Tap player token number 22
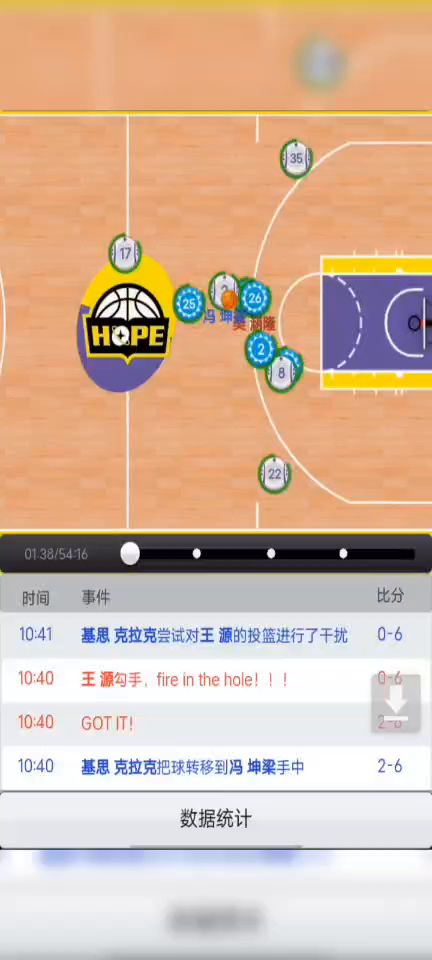Image resolution: width=432 pixels, height=960 pixels. pyautogui.click(x=274, y=474)
